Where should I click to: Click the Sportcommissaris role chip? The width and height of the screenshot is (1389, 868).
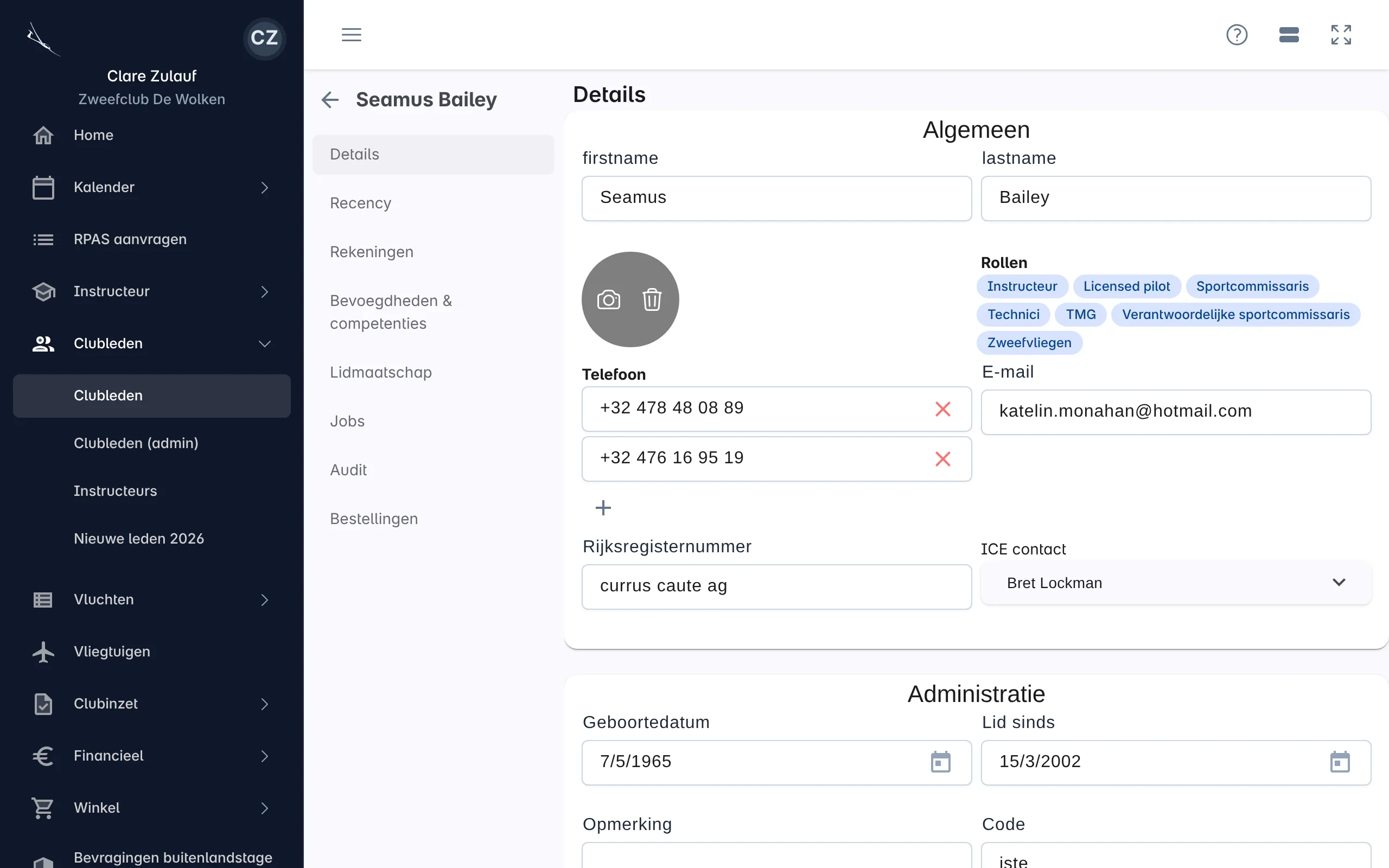pyautogui.click(x=1252, y=286)
